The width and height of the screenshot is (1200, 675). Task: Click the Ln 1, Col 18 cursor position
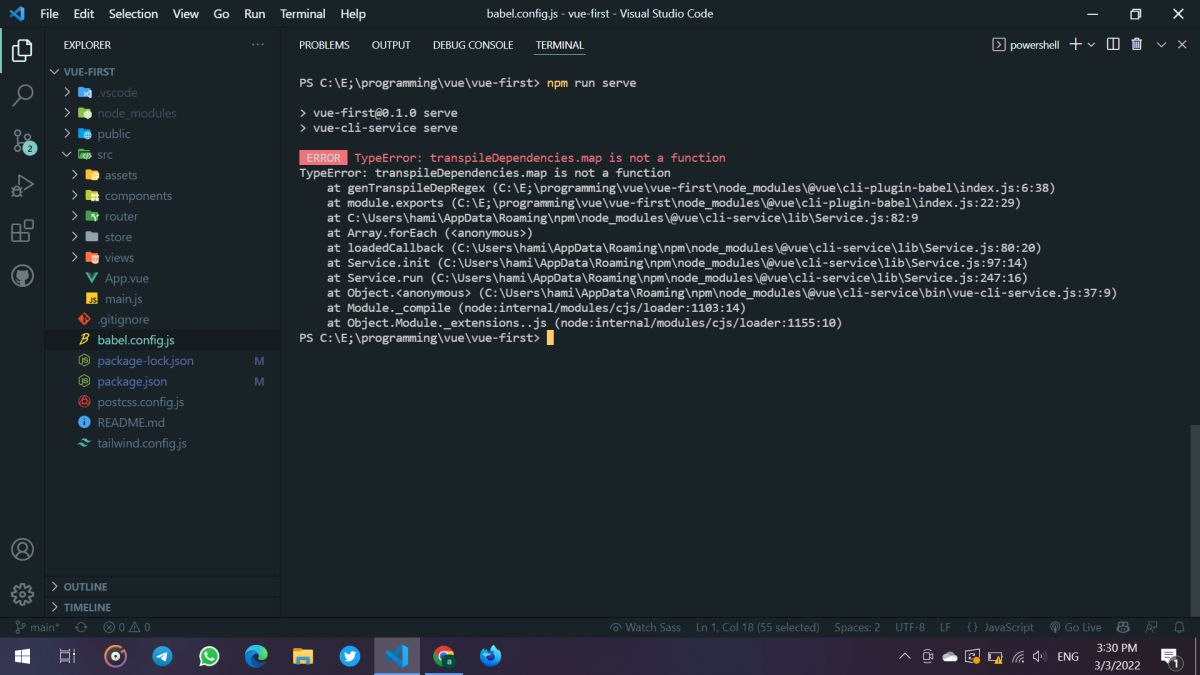(x=758, y=627)
